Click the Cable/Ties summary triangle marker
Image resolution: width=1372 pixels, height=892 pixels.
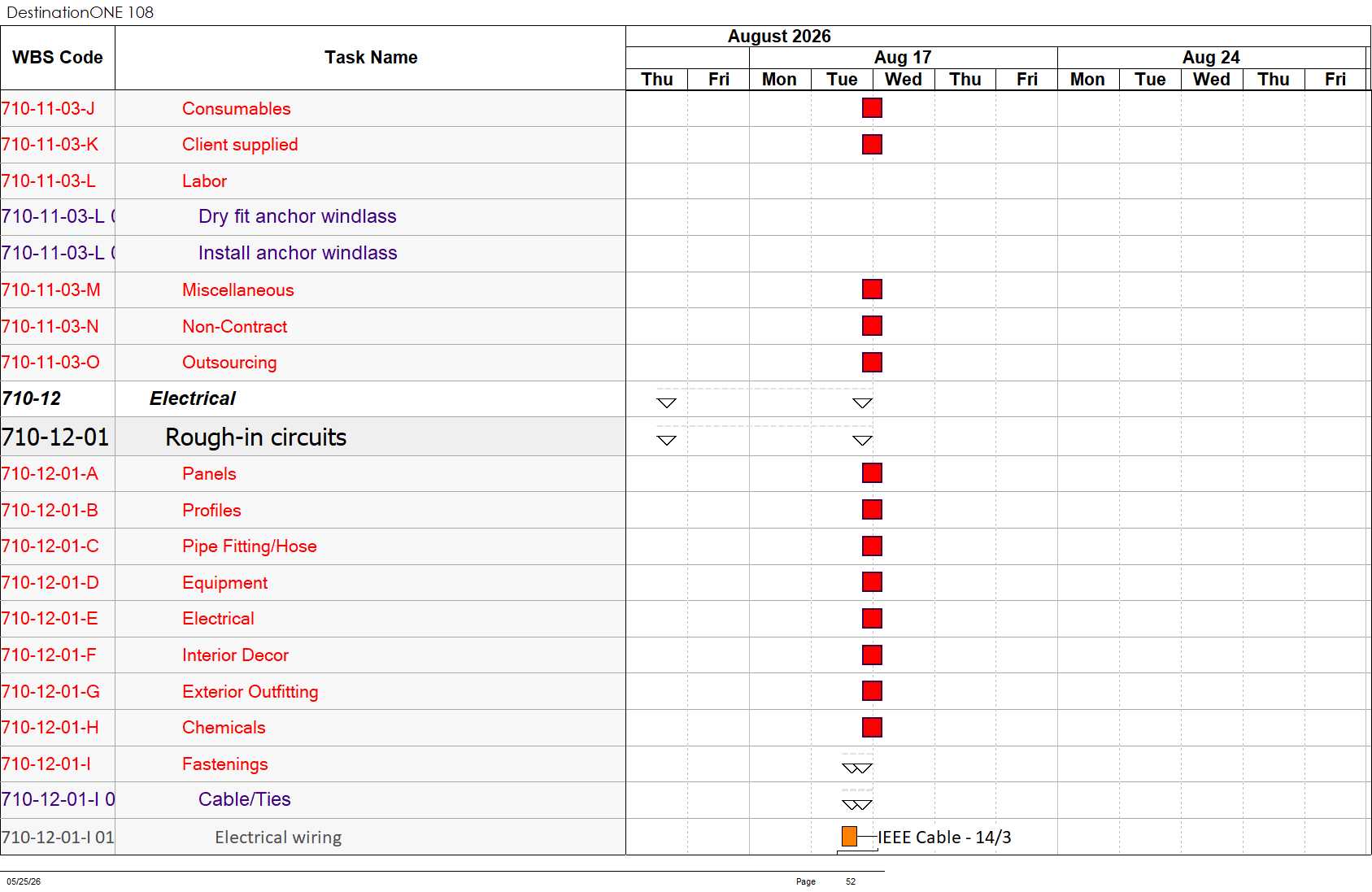coord(857,805)
